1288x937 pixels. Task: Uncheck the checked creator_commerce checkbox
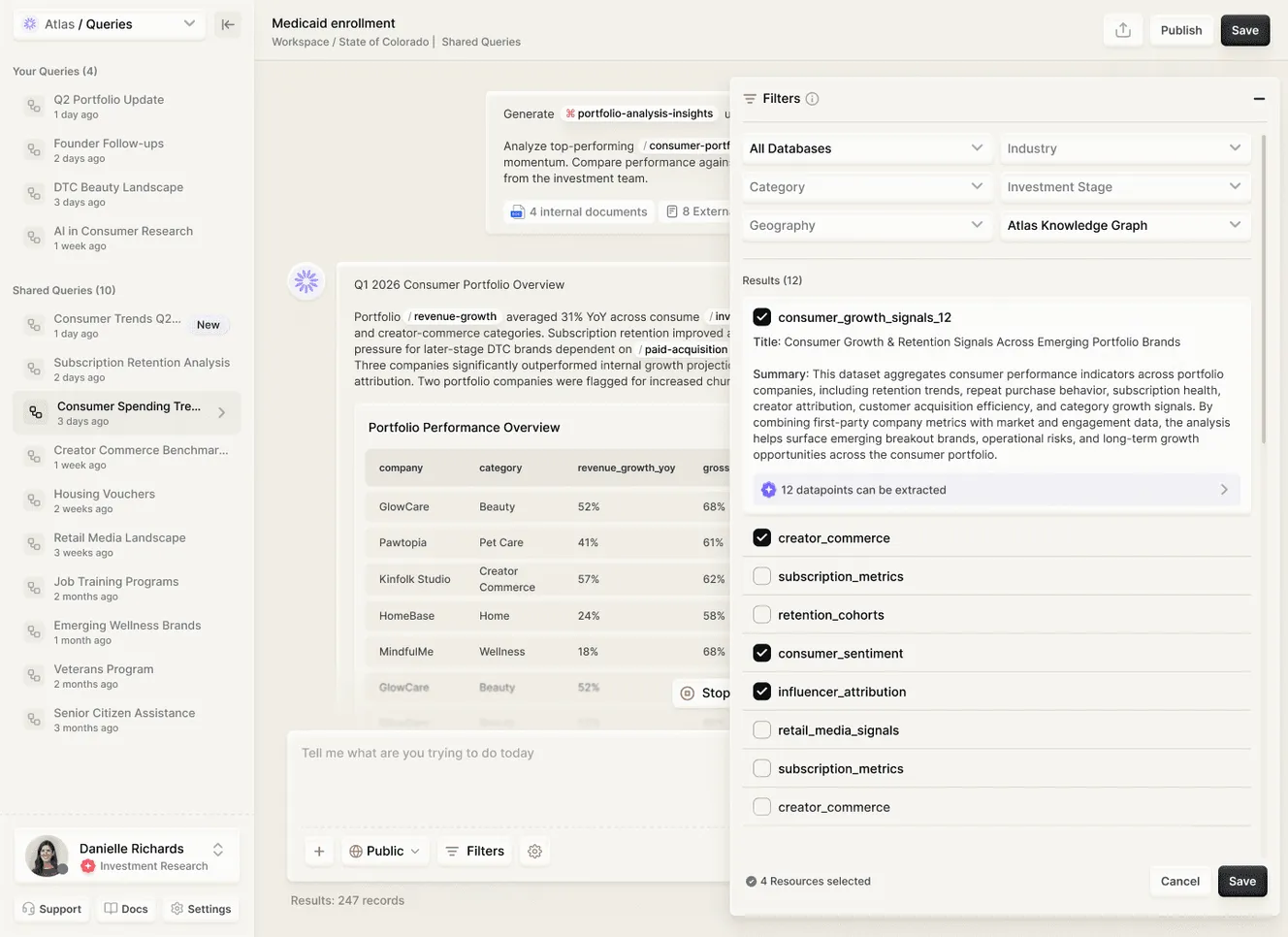pyautogui.click(x=762, y=537)
